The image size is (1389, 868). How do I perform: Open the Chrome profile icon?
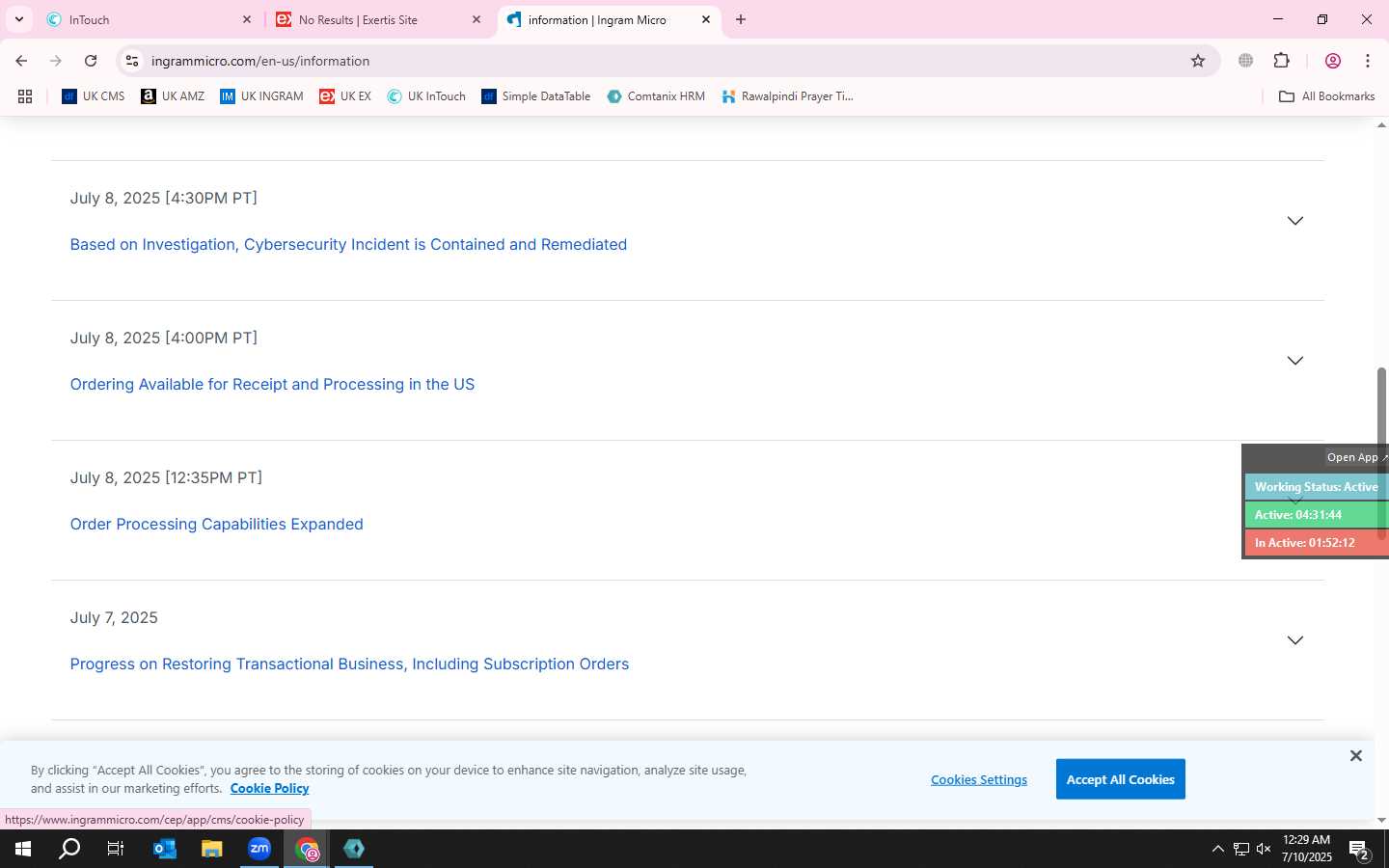pos(1333,61)
